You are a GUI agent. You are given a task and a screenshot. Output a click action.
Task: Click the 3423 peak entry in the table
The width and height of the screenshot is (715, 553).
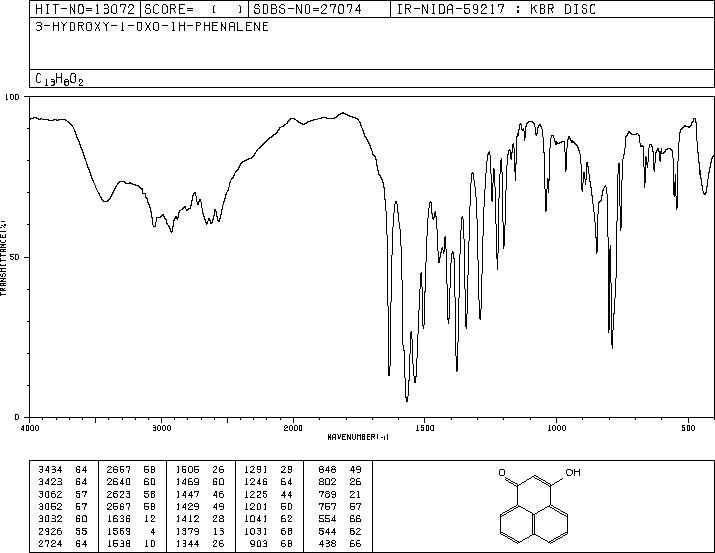point(63,482)
